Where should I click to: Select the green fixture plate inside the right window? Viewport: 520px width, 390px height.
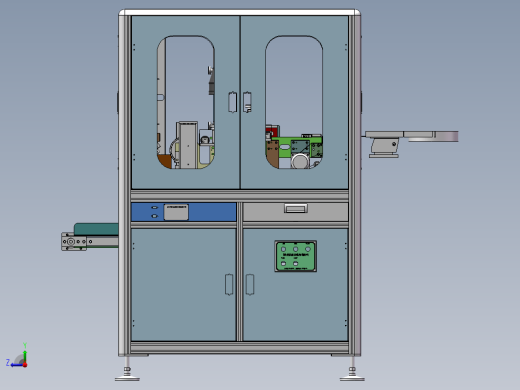[285, 147]
